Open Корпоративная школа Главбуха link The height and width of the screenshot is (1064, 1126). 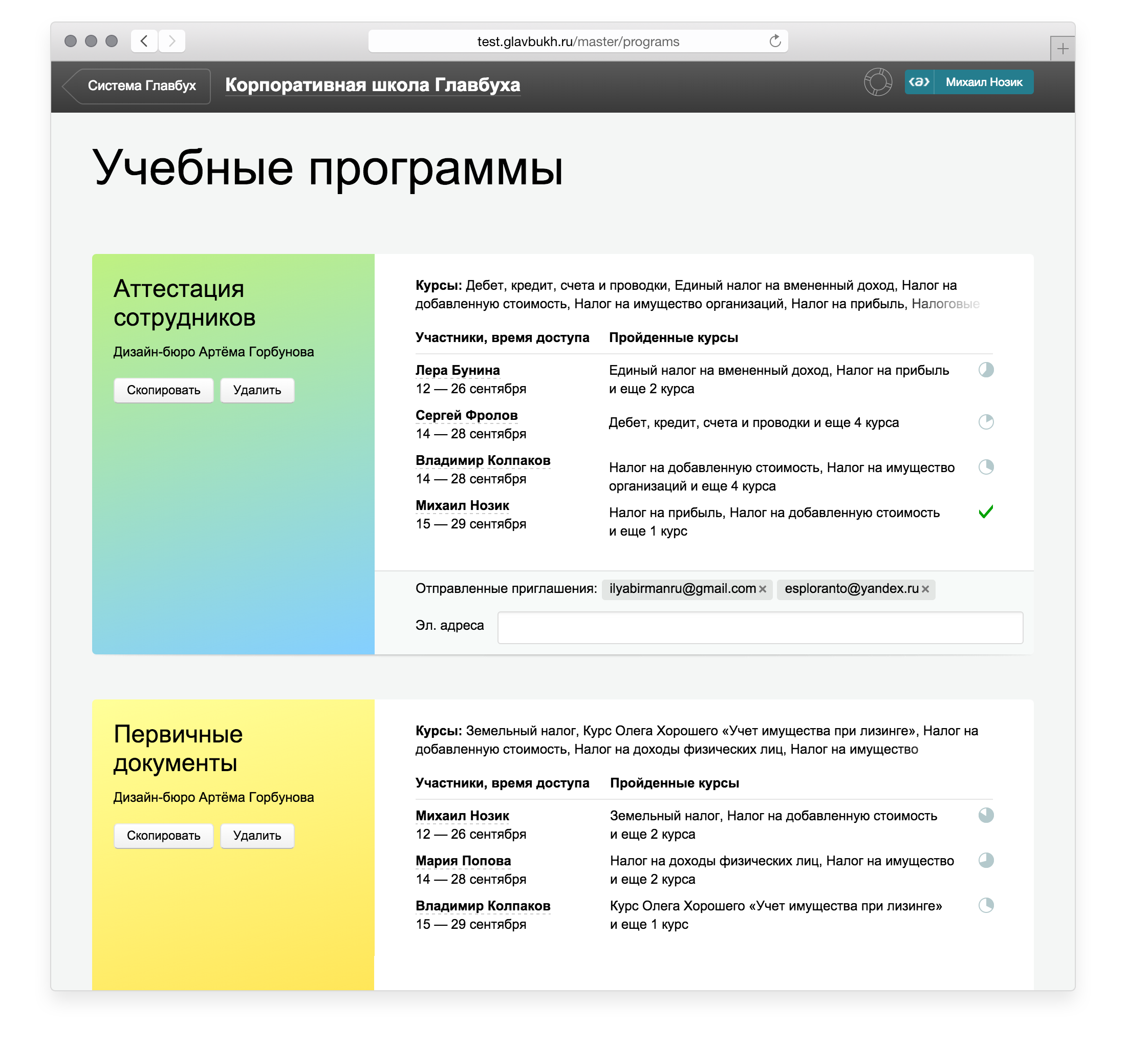pyautogui.click(x=373, y=85)
